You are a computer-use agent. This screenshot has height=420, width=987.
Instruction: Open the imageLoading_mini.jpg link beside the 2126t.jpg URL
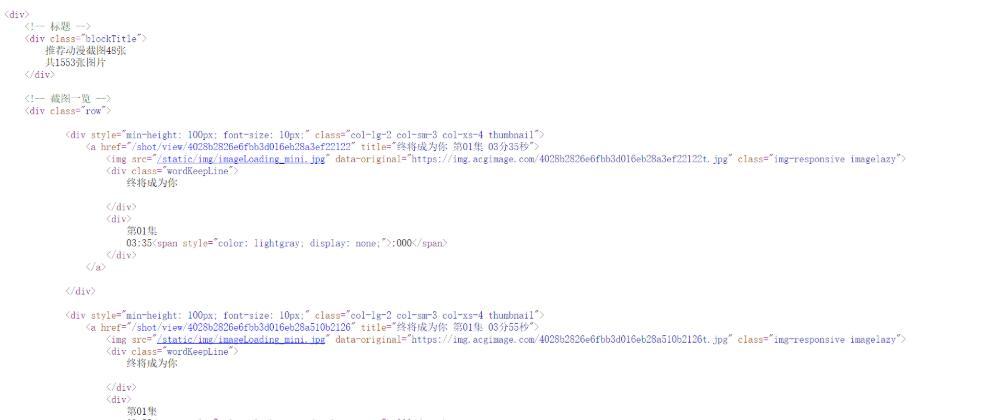(x=241, y=339)
